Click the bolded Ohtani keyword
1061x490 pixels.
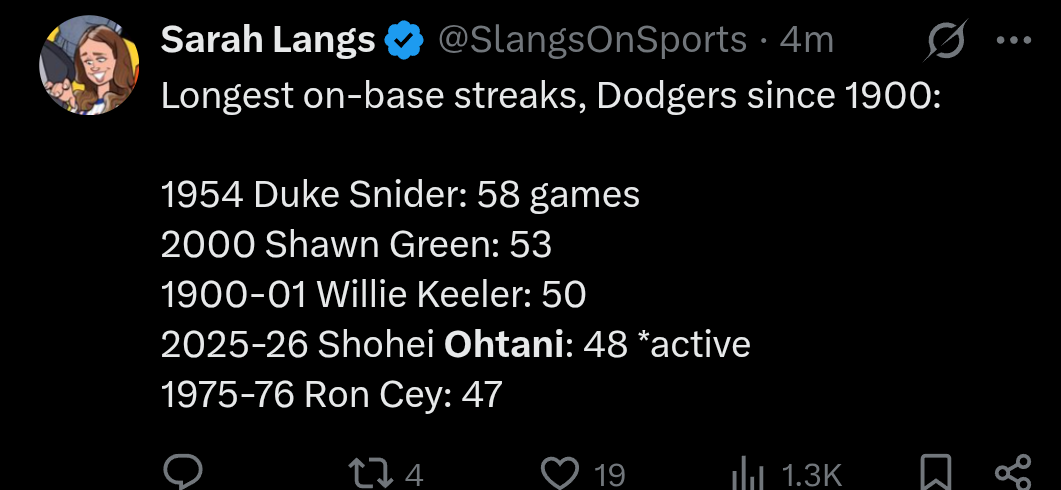506,345
